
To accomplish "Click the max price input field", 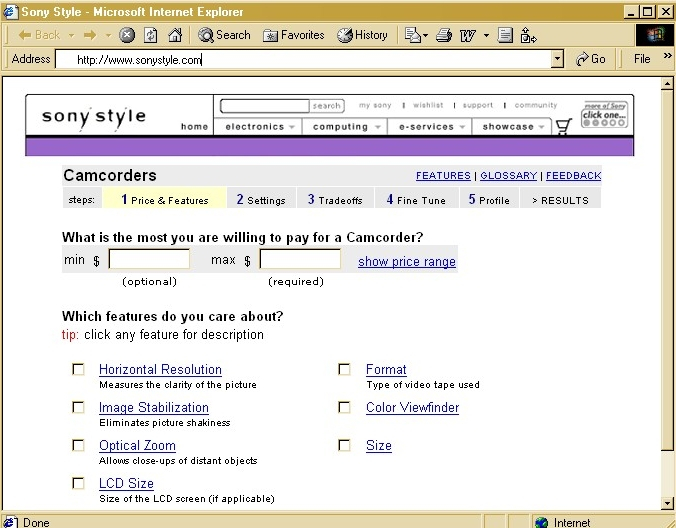I will (300, 260).
